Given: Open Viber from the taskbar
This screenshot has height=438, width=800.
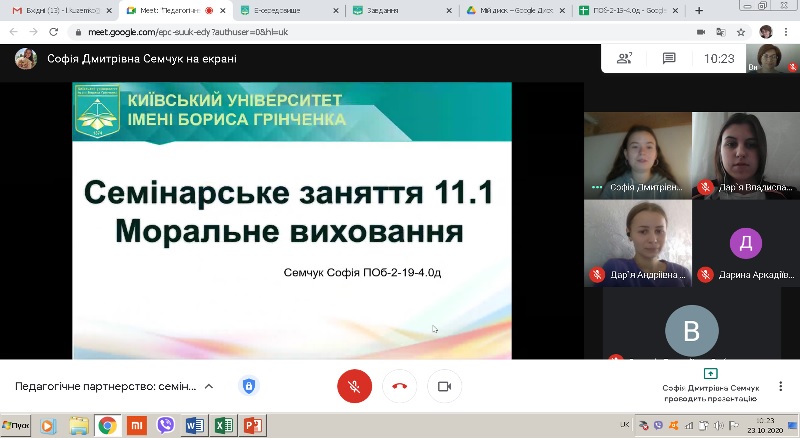Looking at the screenshot, I should 165,425.
